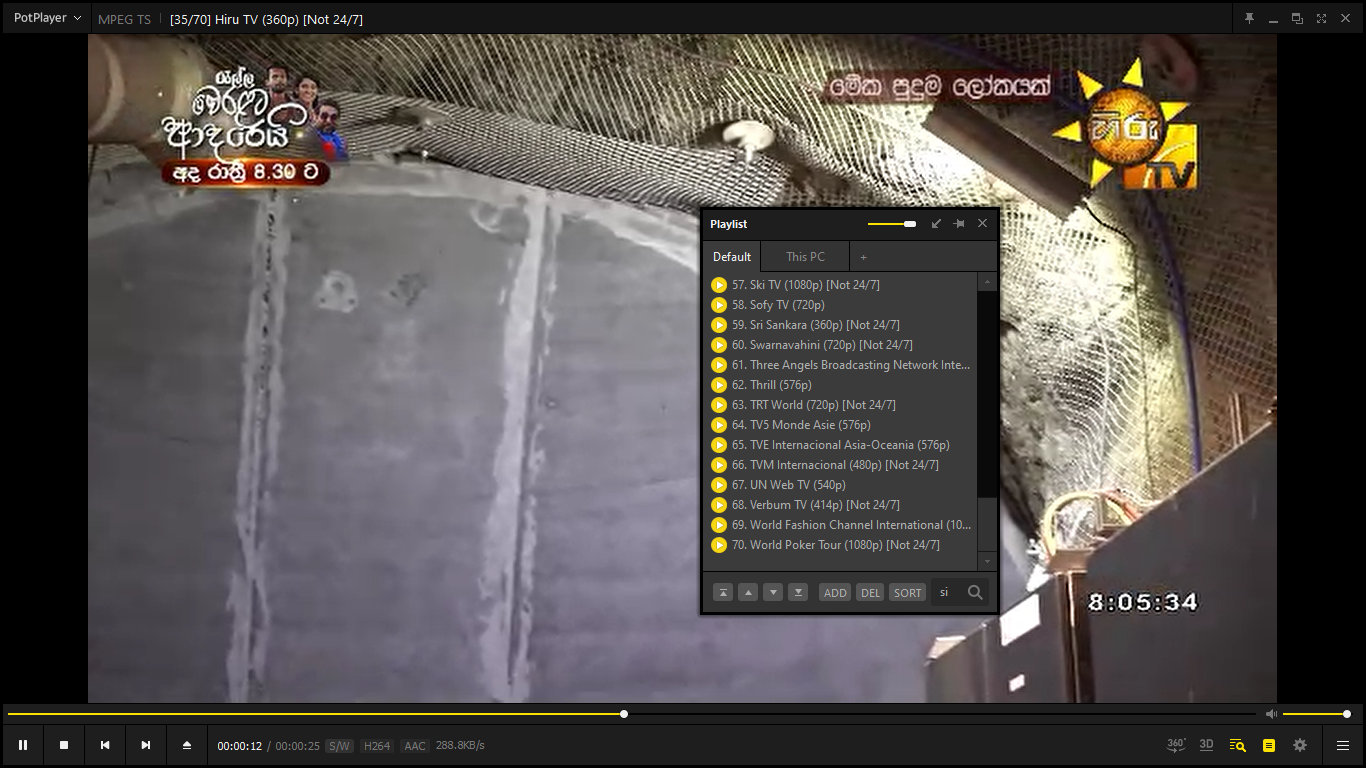Click the S/W decoder indicator
The width and height of the screenshot is (1366, 768).
tap(340, 746)
